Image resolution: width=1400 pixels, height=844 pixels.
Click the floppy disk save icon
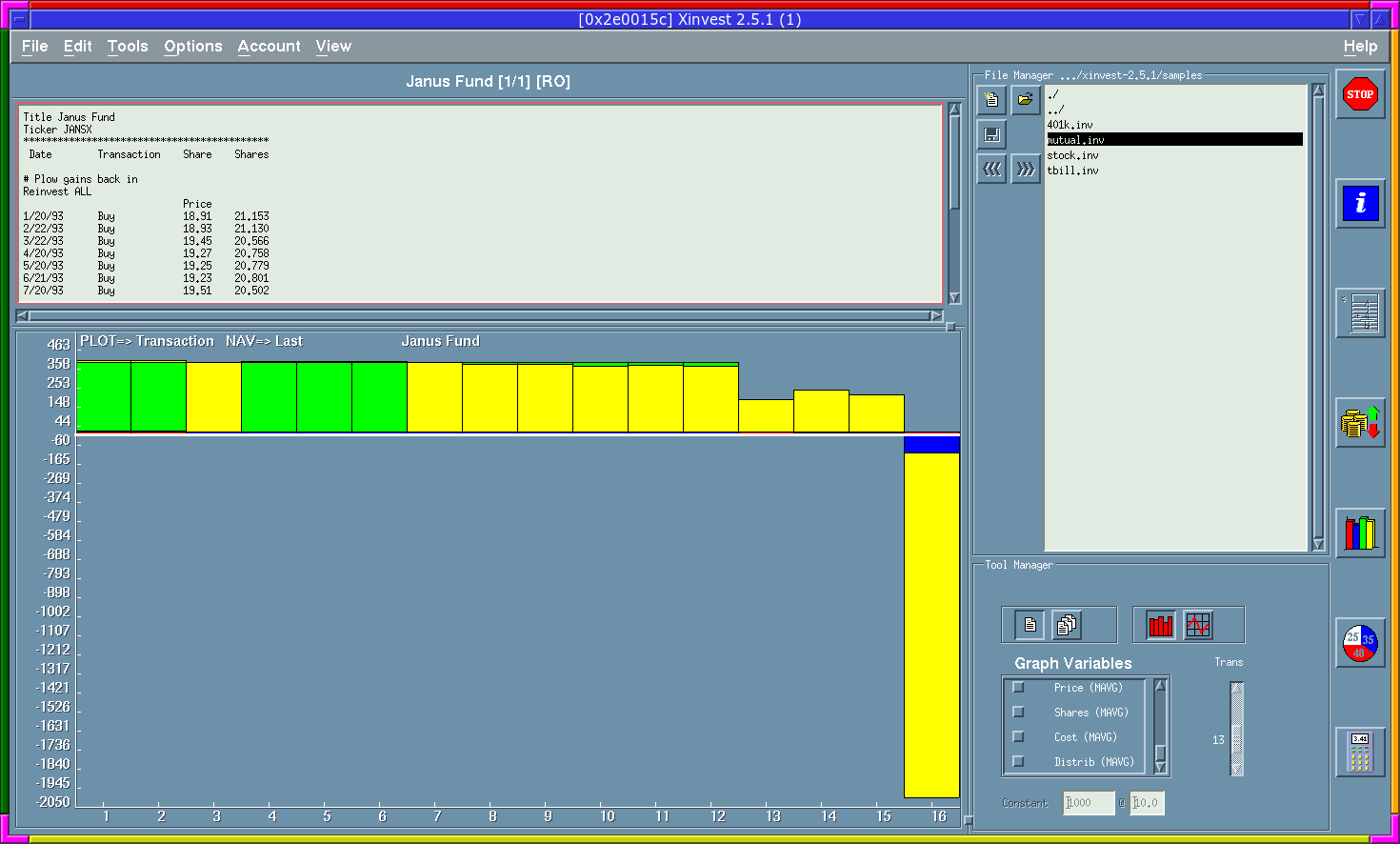tap(991, 134)
